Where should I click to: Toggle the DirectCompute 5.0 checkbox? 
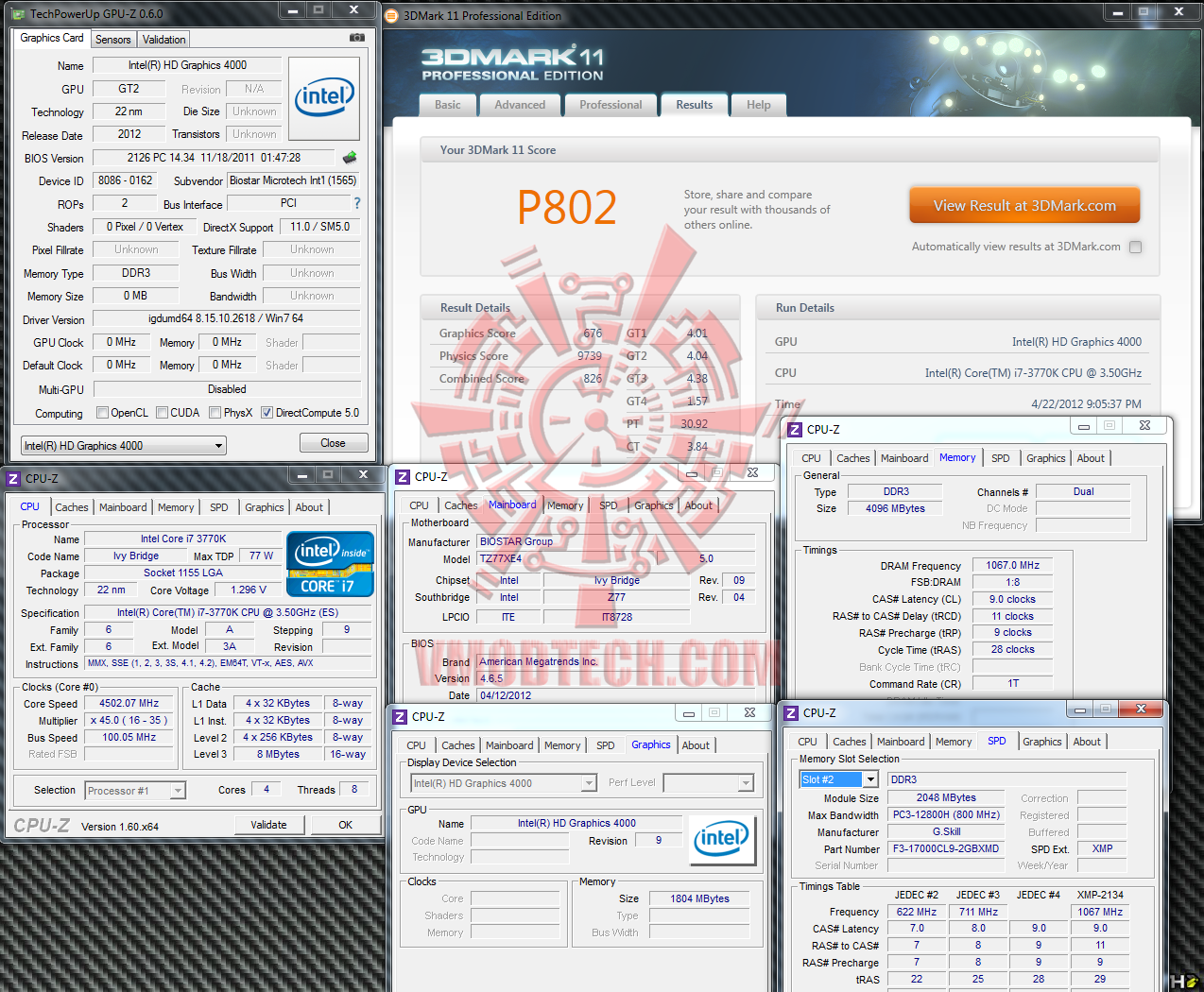pos(267,413)
